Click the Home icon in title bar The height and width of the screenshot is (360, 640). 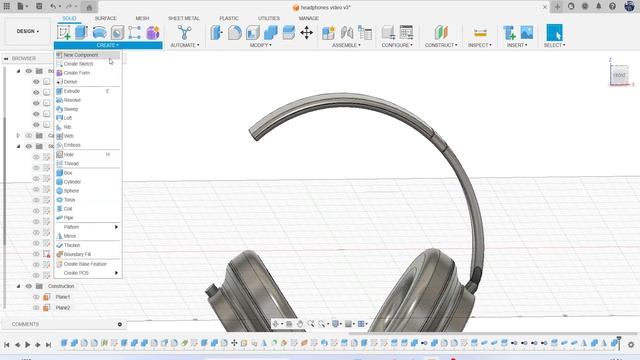(x=89, y=7)
